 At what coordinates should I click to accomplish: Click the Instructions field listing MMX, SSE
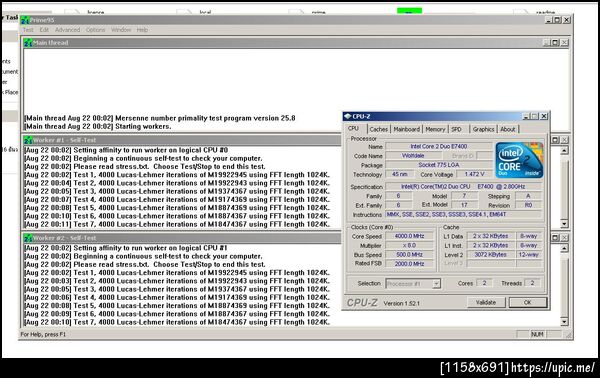click(x=464, y=215)
